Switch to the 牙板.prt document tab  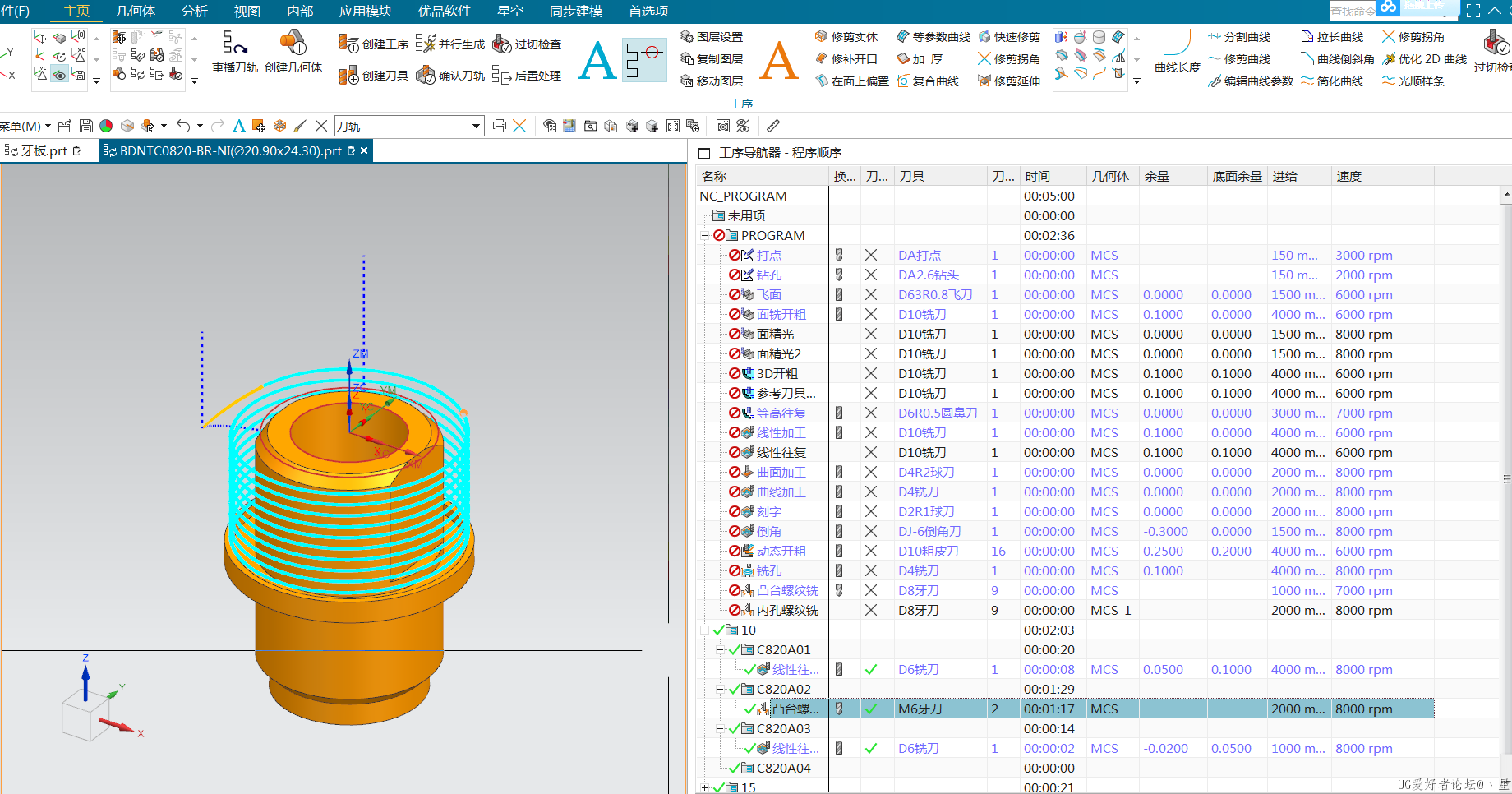tap(44, 150)
